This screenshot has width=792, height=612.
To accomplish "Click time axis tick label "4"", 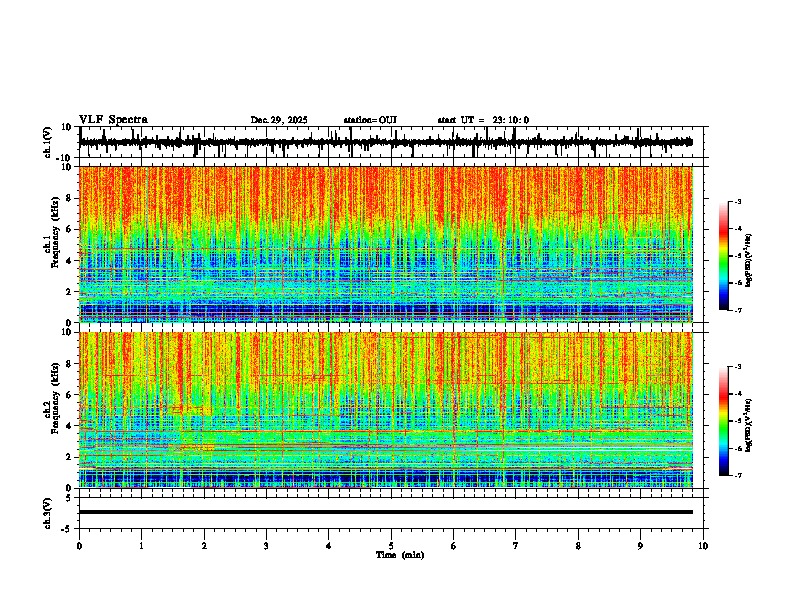I will [329, 546].
